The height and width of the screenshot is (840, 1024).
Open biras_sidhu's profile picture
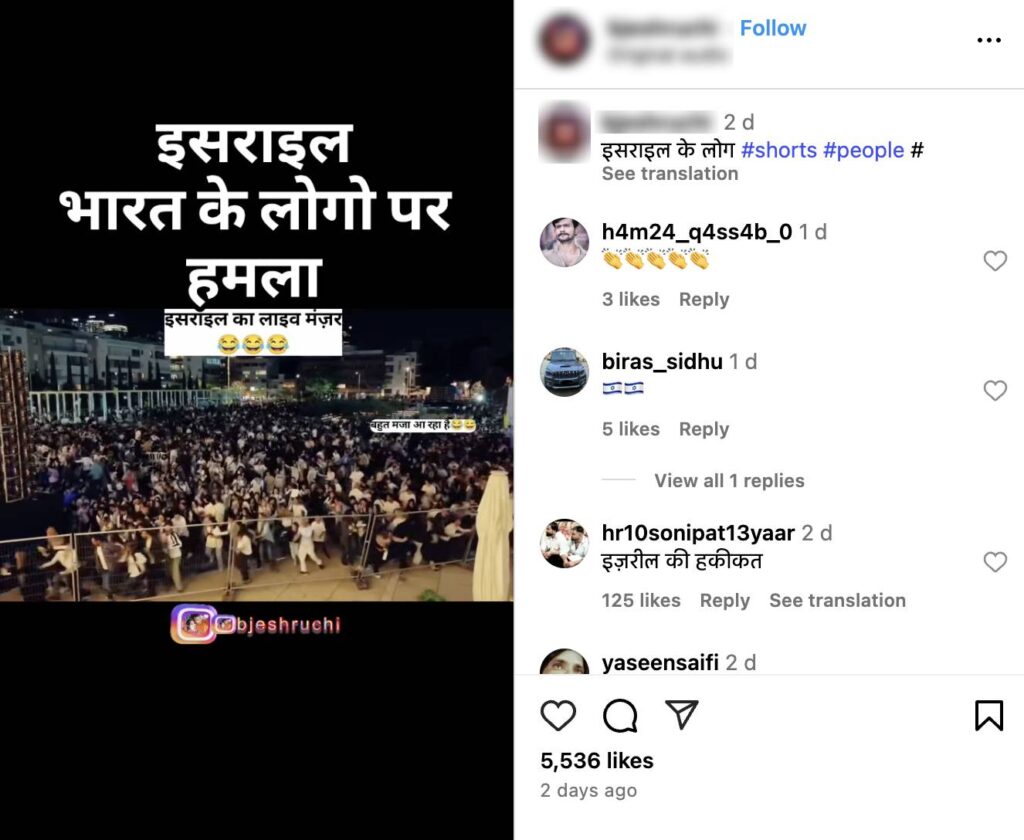point(565,372)
